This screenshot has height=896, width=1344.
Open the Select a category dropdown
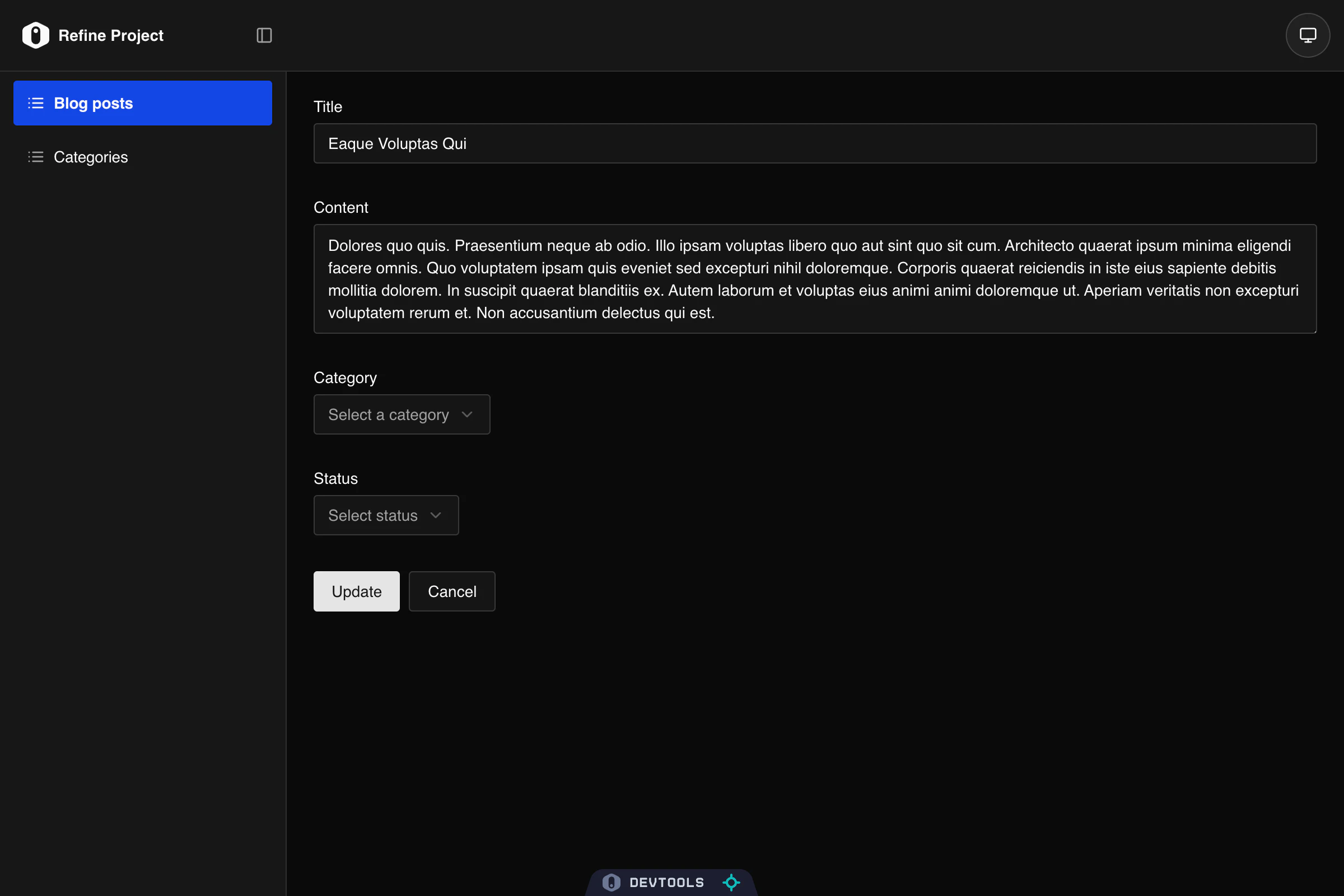[x=401, y=414]
